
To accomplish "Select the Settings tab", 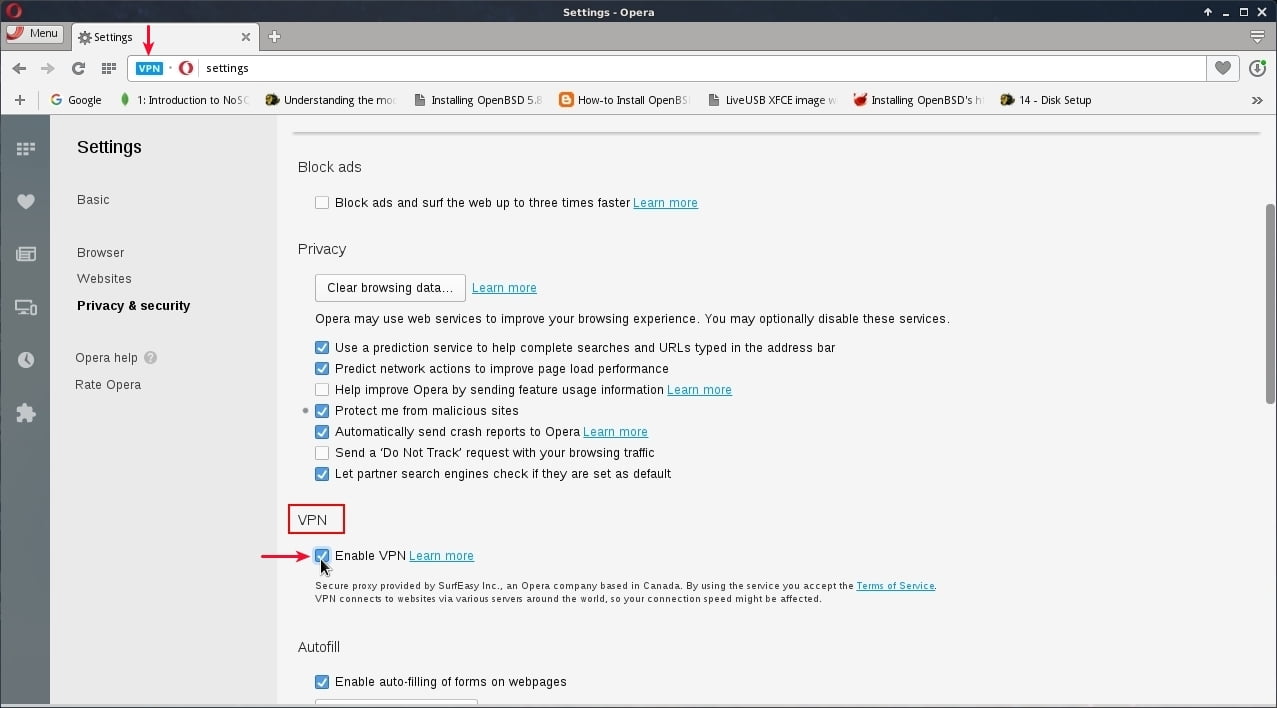I will (165, 37).
